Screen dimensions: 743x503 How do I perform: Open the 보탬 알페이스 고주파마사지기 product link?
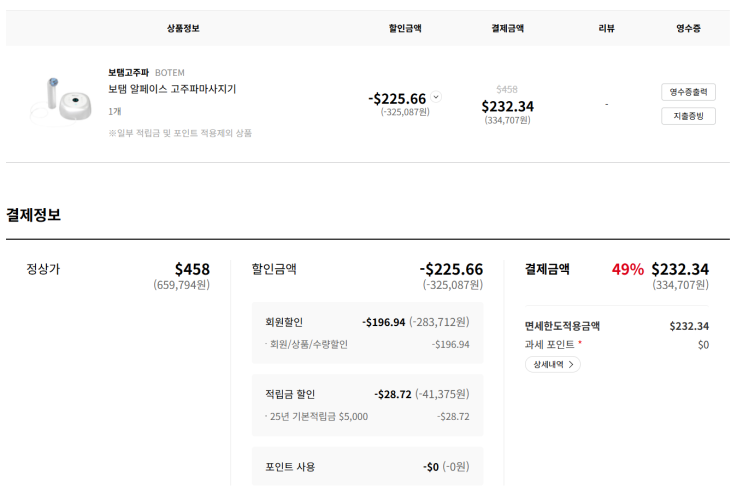172,89
